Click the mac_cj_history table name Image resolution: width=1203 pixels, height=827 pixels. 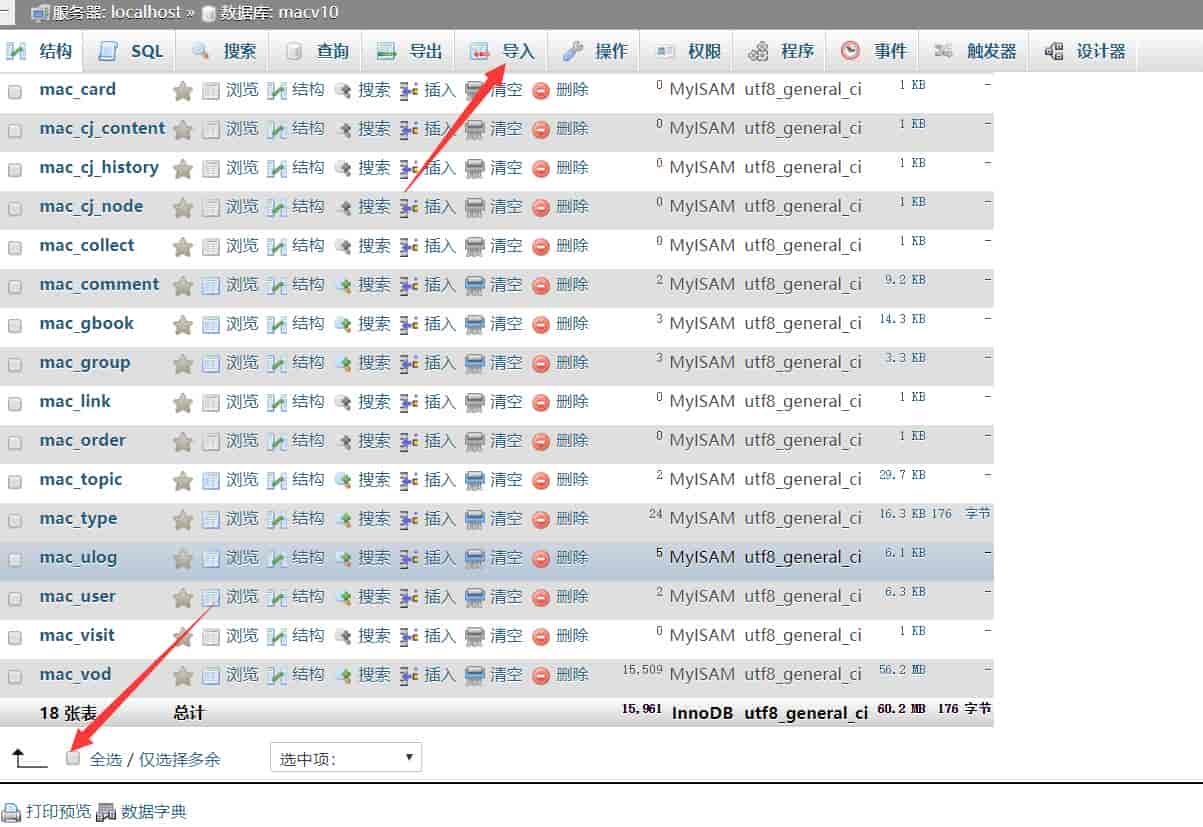tap(100, 167)
